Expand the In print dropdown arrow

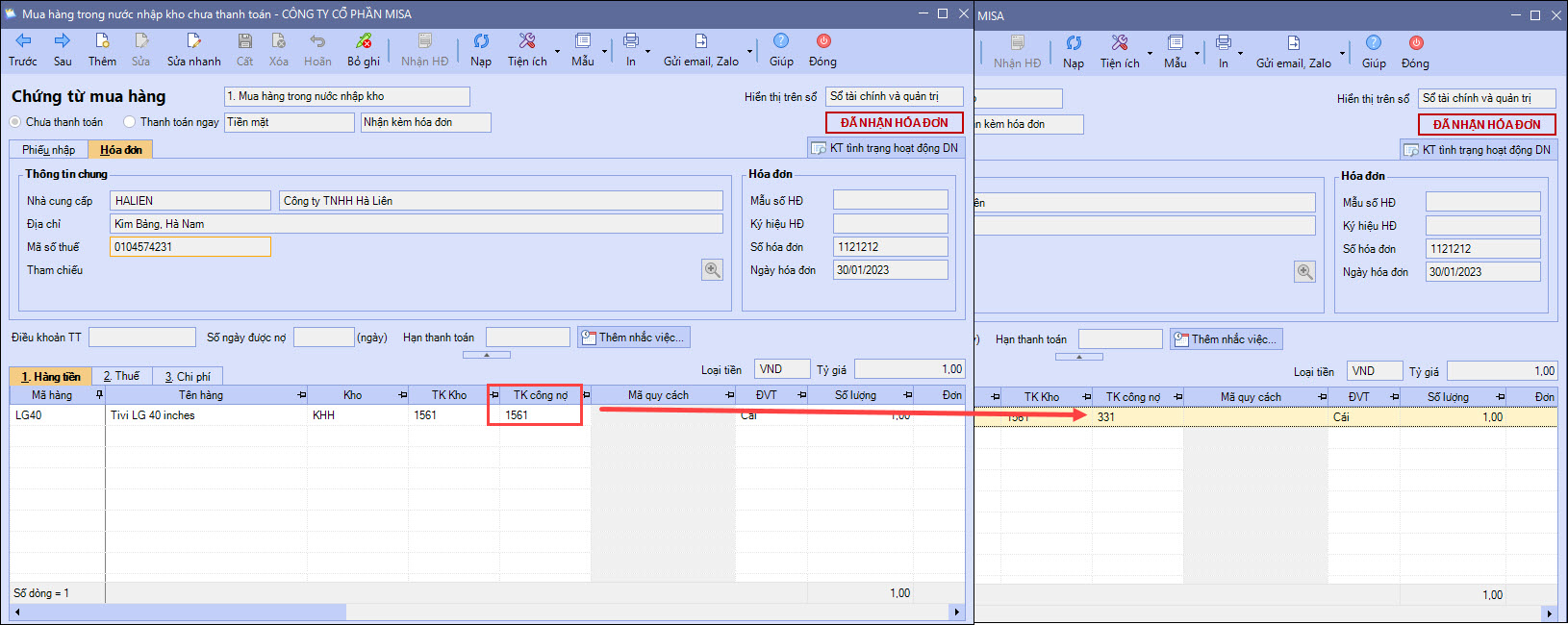pos(647,51)
